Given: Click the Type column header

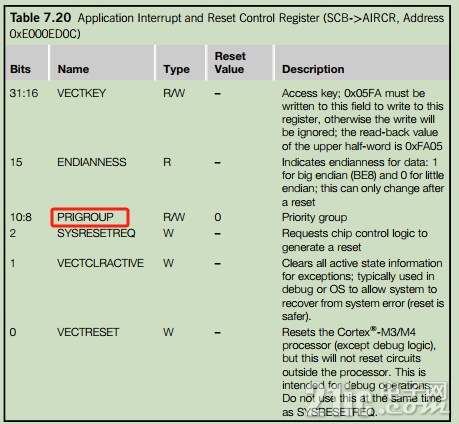Looking at the screenshot, I should point(176,69).
